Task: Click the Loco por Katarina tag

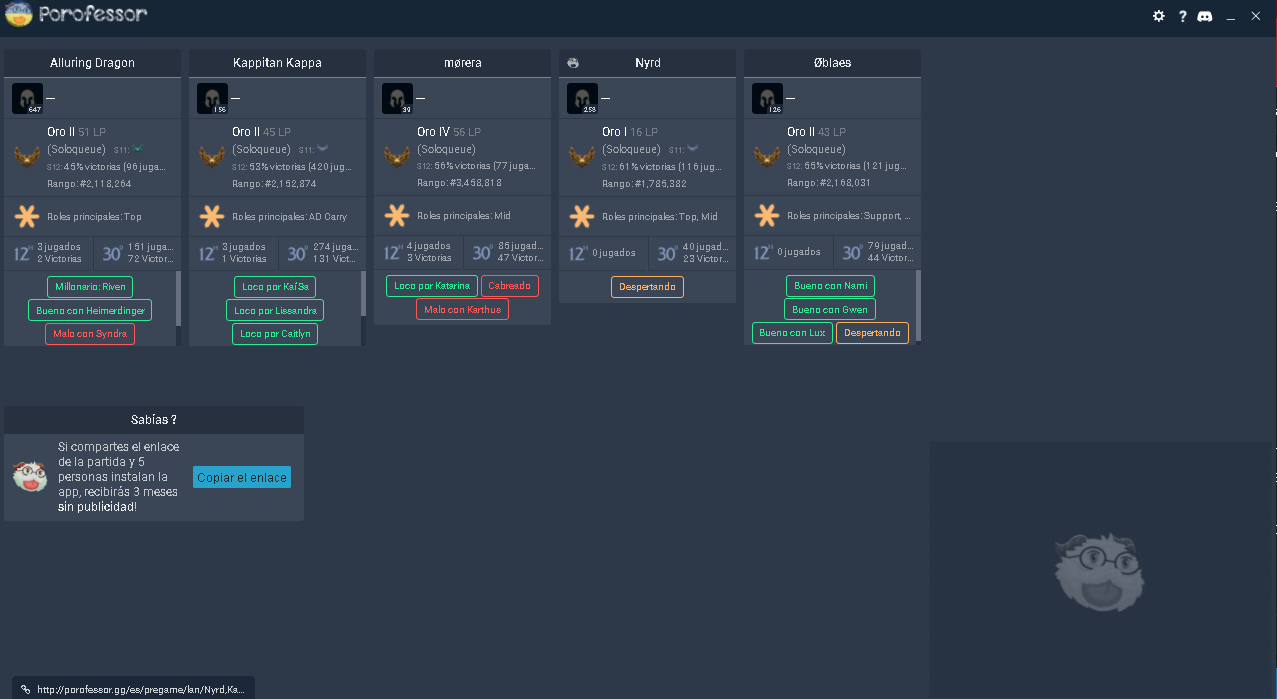Action: click(432, 286)
